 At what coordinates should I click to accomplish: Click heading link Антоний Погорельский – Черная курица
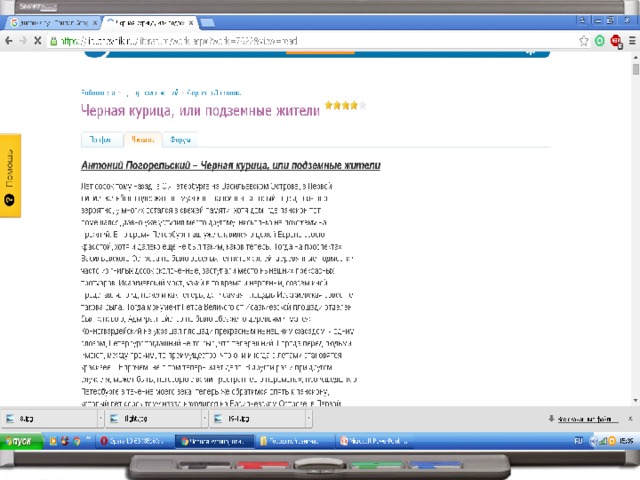click(230, 165)
